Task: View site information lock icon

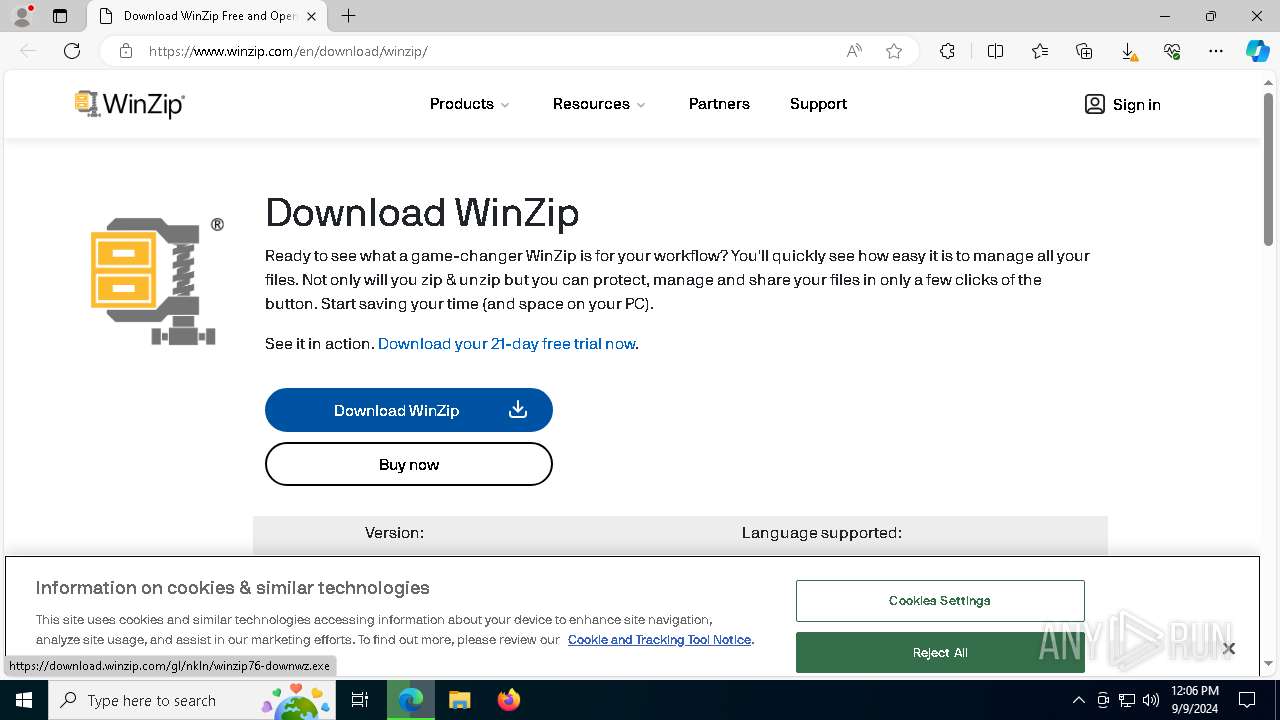Action: [126, 51]
